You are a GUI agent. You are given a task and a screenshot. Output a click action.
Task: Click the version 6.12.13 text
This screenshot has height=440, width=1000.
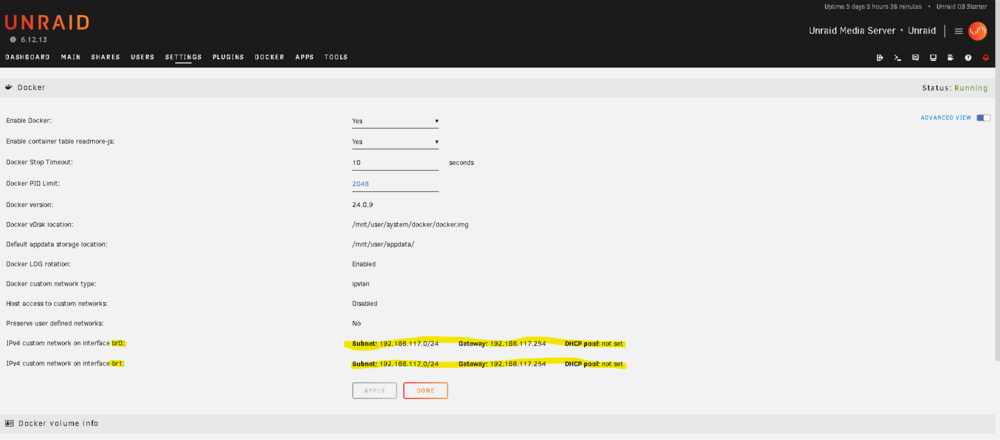pyautogui.click(x=33, y=40)
